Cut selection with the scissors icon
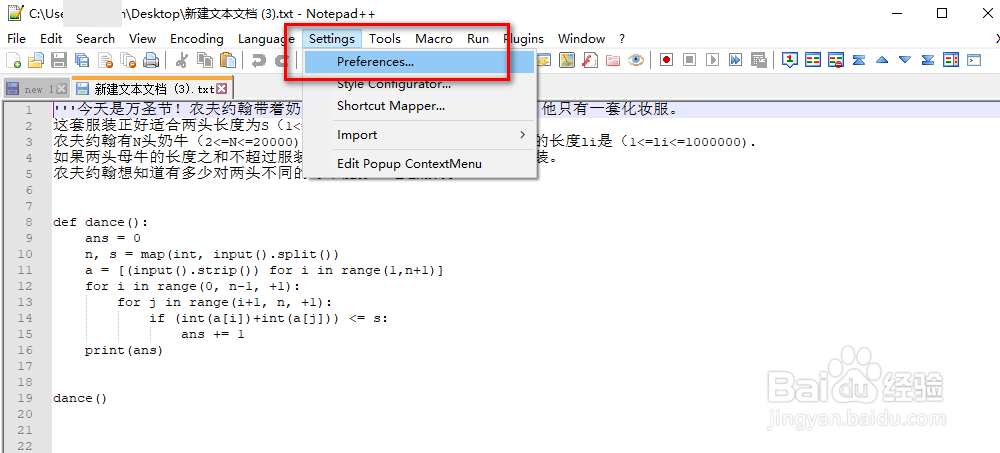The image size is (1000, 453). (182, 61)
